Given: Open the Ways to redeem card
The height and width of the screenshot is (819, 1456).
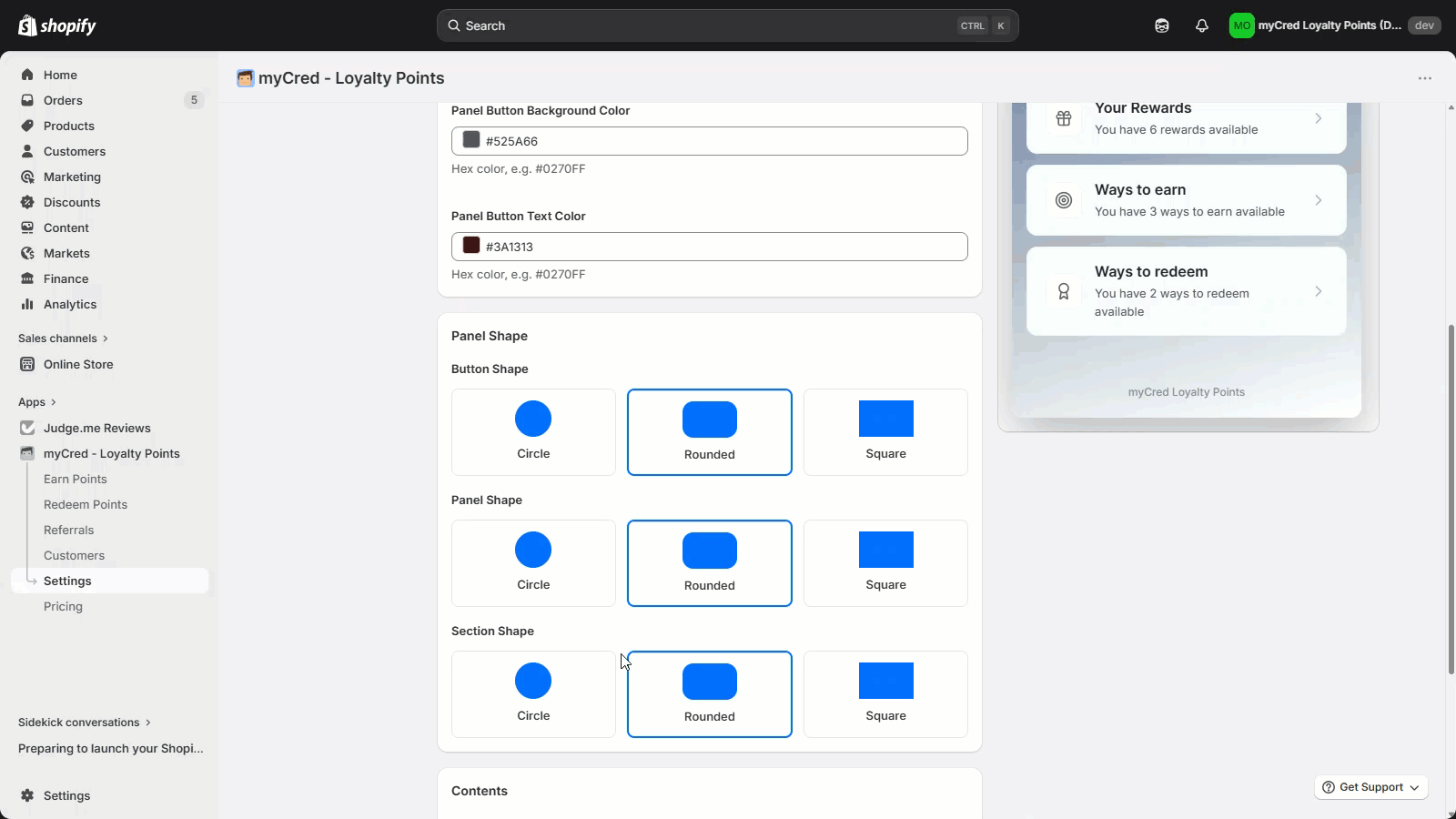Looking at the screenshot, I should click(x=1186, y=291).
